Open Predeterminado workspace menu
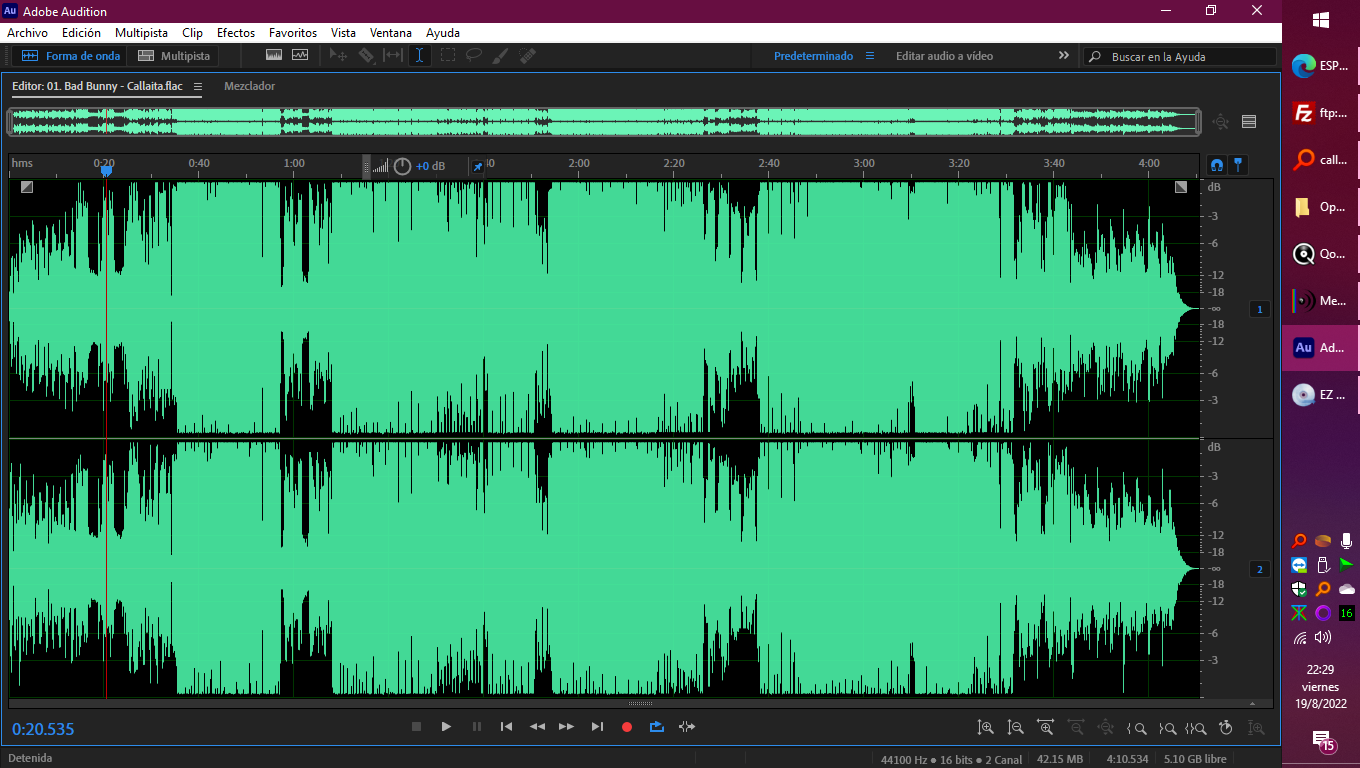The image size is (1360, 768). point(869,56)
